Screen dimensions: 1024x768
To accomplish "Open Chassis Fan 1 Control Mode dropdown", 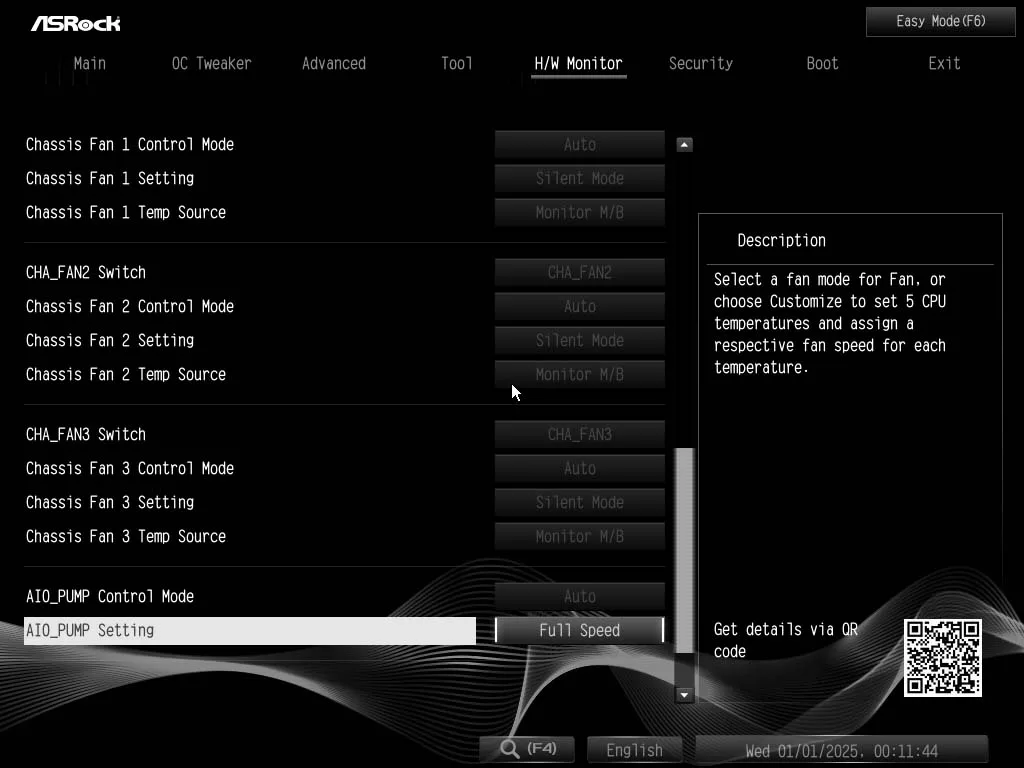I will point(580,144).
